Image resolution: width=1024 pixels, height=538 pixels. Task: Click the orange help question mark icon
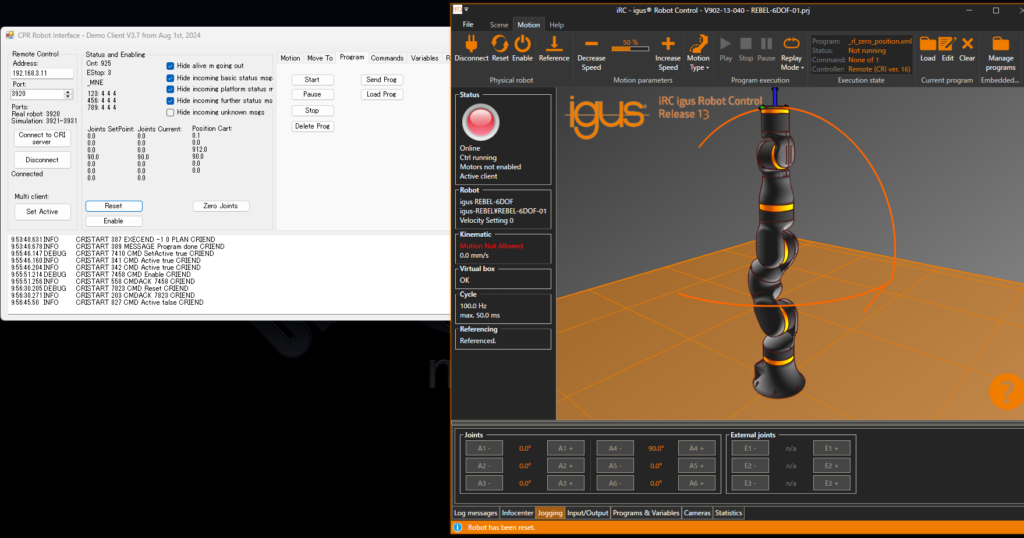1004,391
